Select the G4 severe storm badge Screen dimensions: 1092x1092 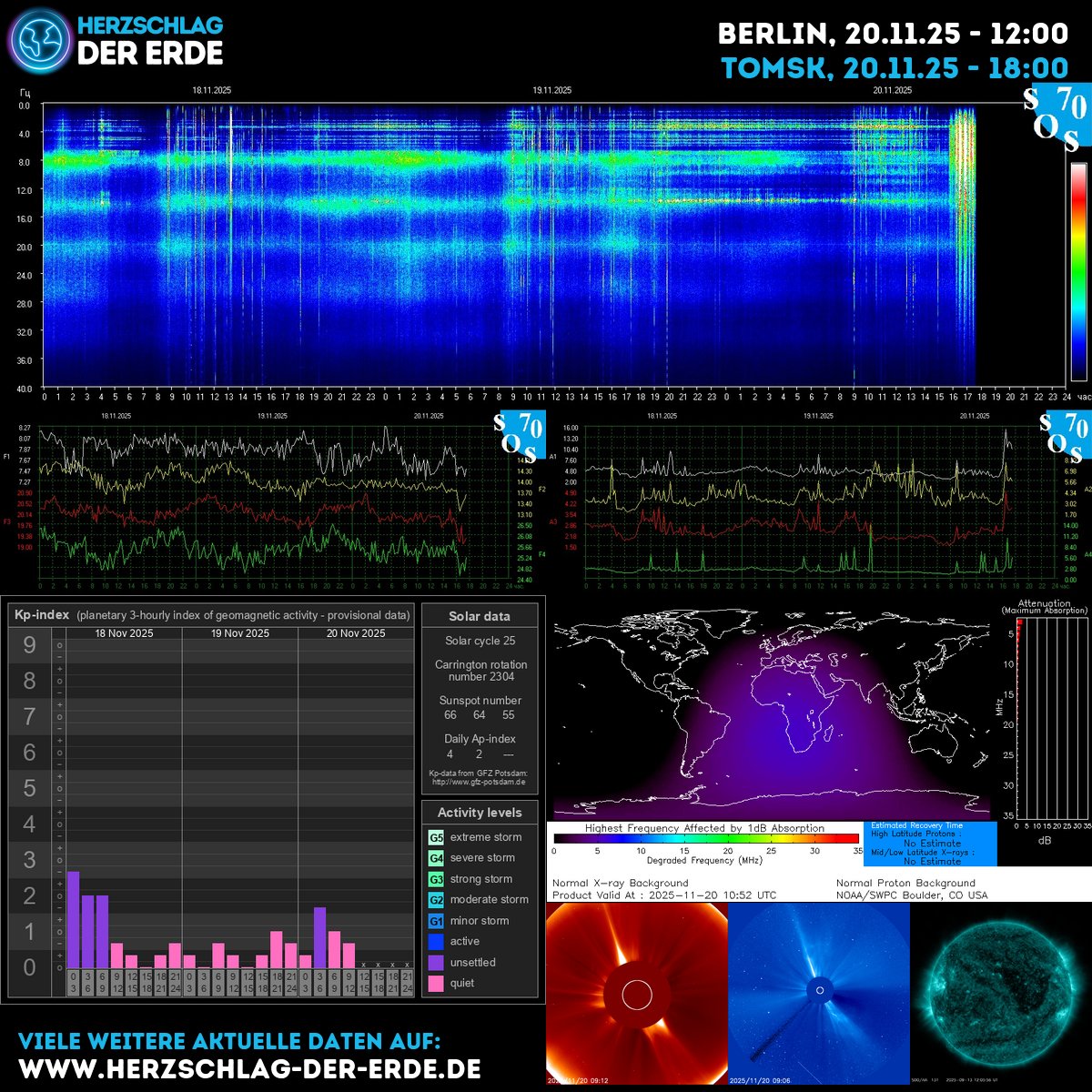point(434,857)
